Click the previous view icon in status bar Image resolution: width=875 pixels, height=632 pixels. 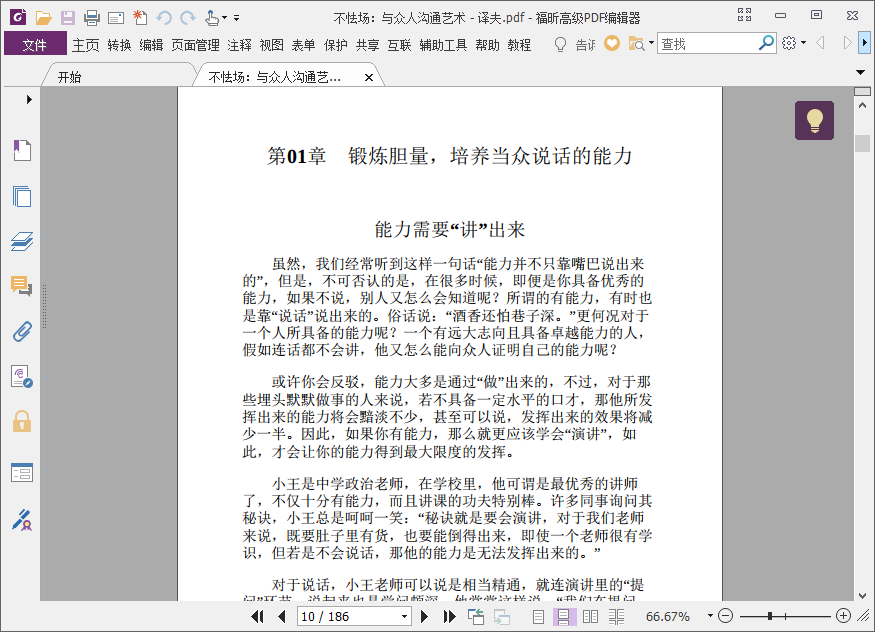(x=476, y=616)
